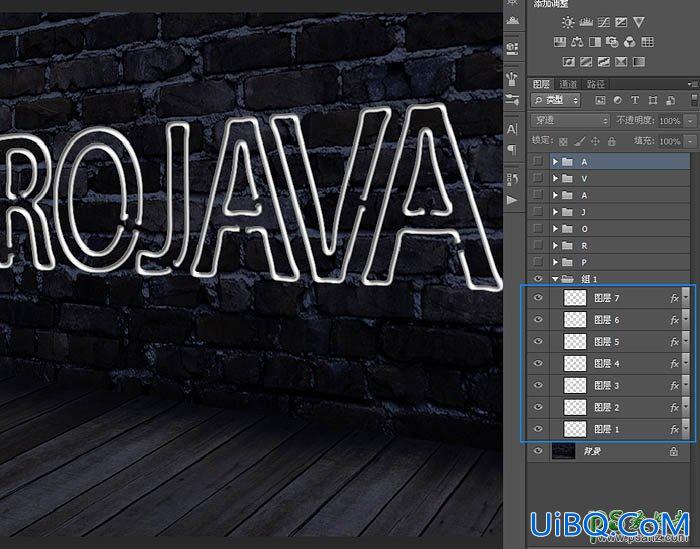Image resolution: width=700 pixels, height=549 pixels.
Task: Show the V group via visibility box
Action: click(x=538, y=178)
